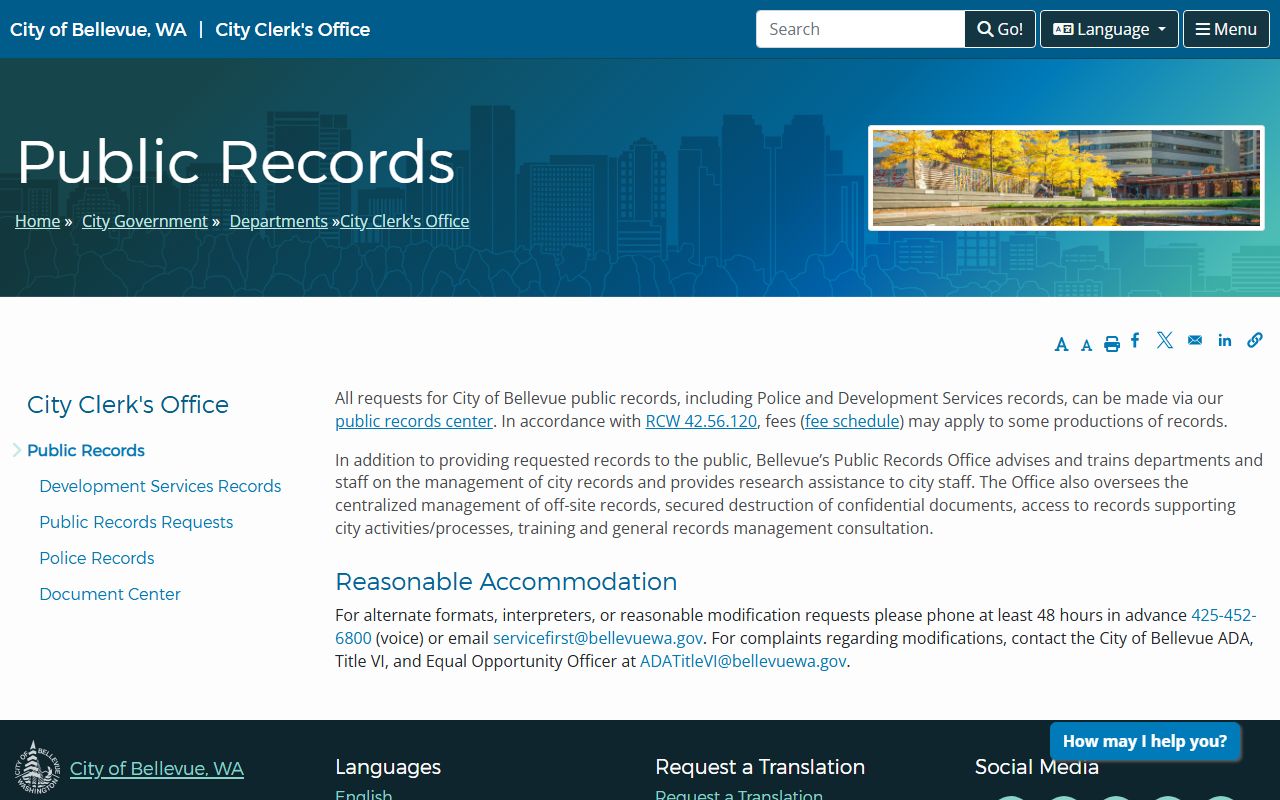
Task: Share the page on Facebook
Action: tap(1135, 340)
